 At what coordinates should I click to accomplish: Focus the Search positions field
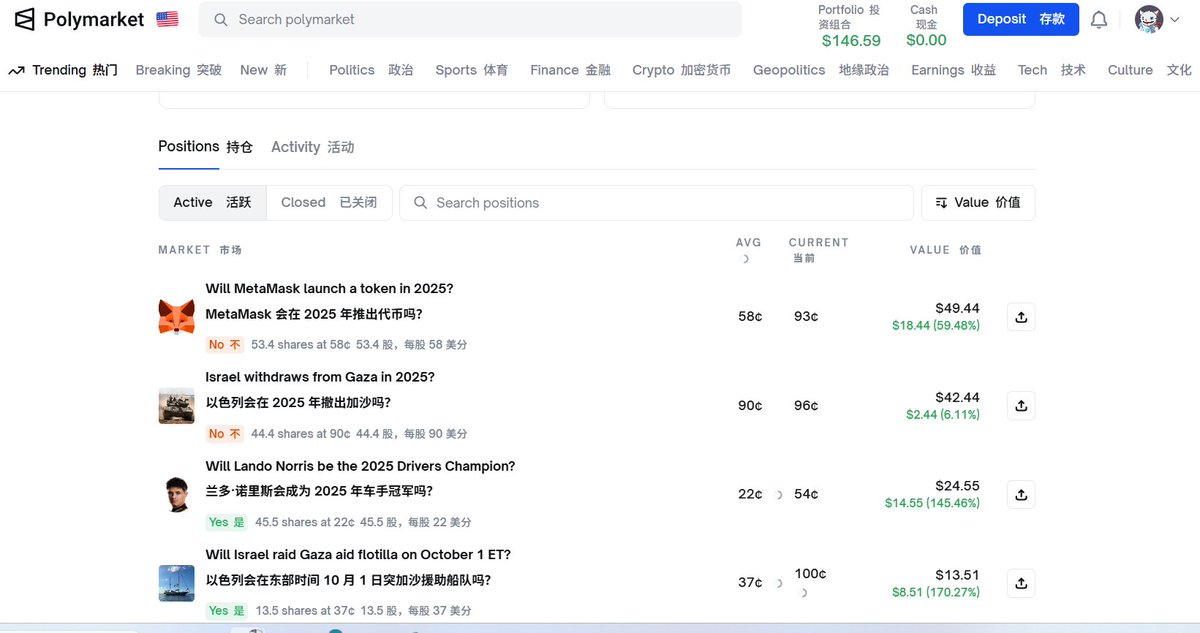tap(656, 203)
